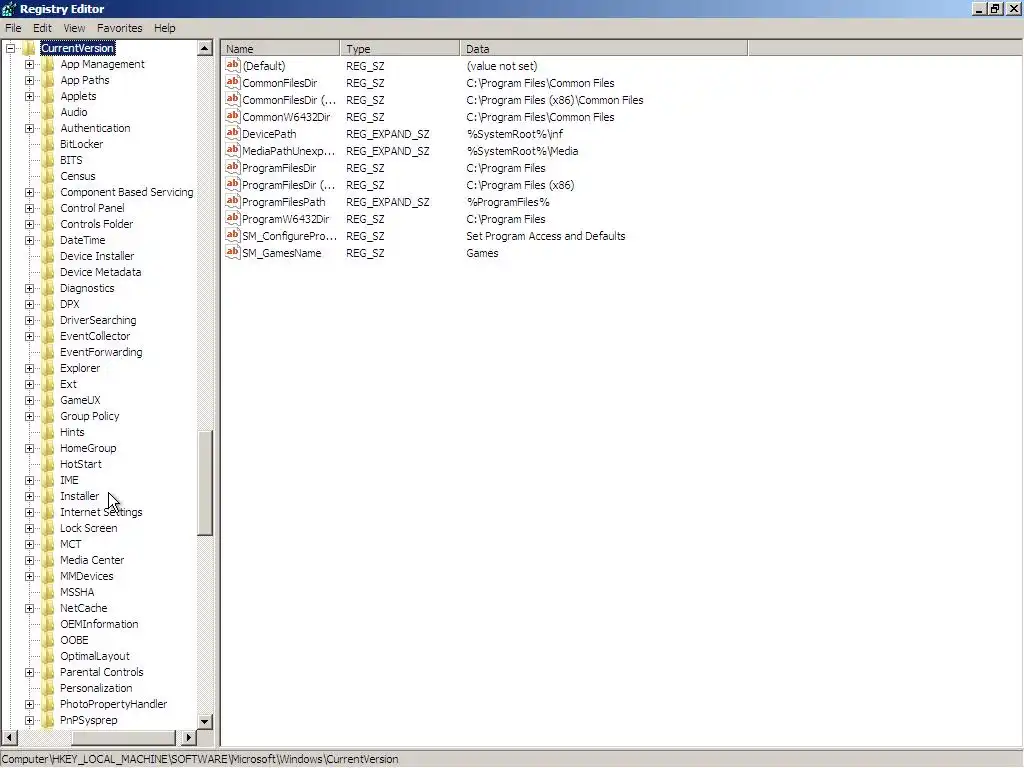Expand the Group Policy key
Viewport: 1024px width, 768px height.
tap(29, 417)
